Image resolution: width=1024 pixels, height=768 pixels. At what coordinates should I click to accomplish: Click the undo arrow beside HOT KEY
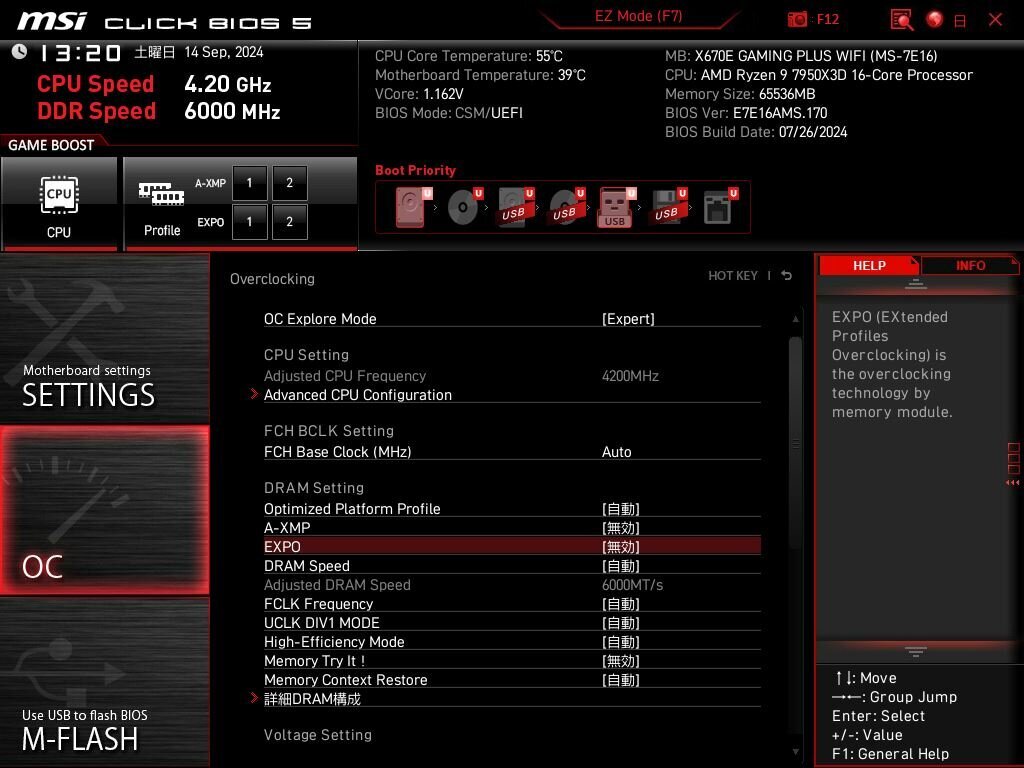[x=786, y=276]
